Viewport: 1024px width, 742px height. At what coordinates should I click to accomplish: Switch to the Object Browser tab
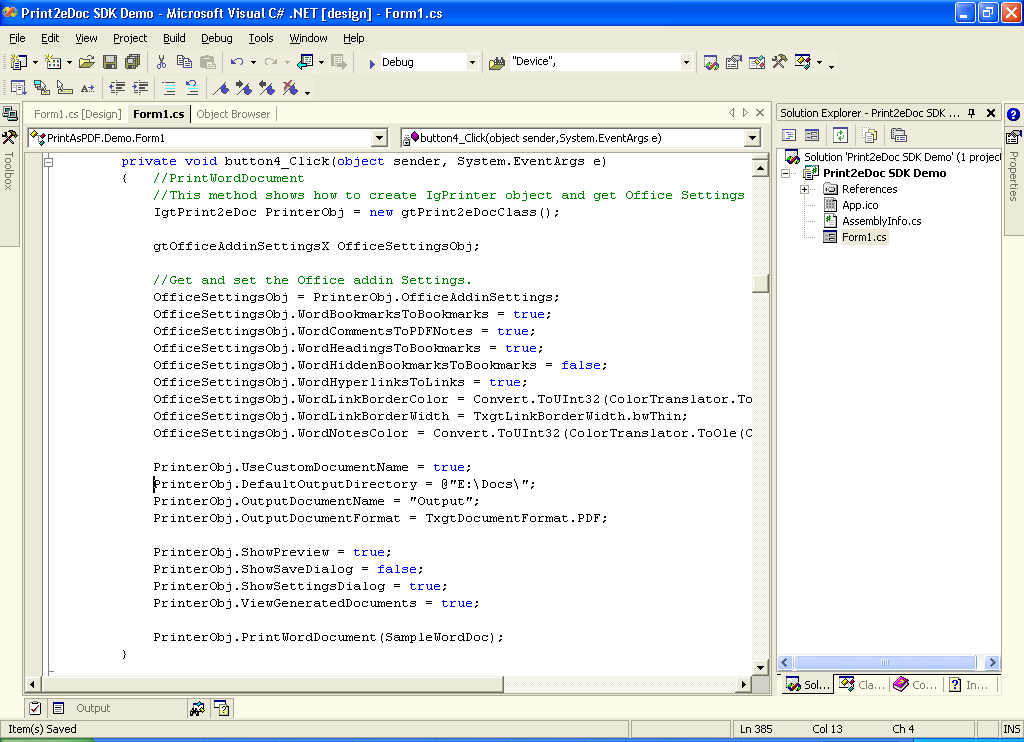click(233, 114)
